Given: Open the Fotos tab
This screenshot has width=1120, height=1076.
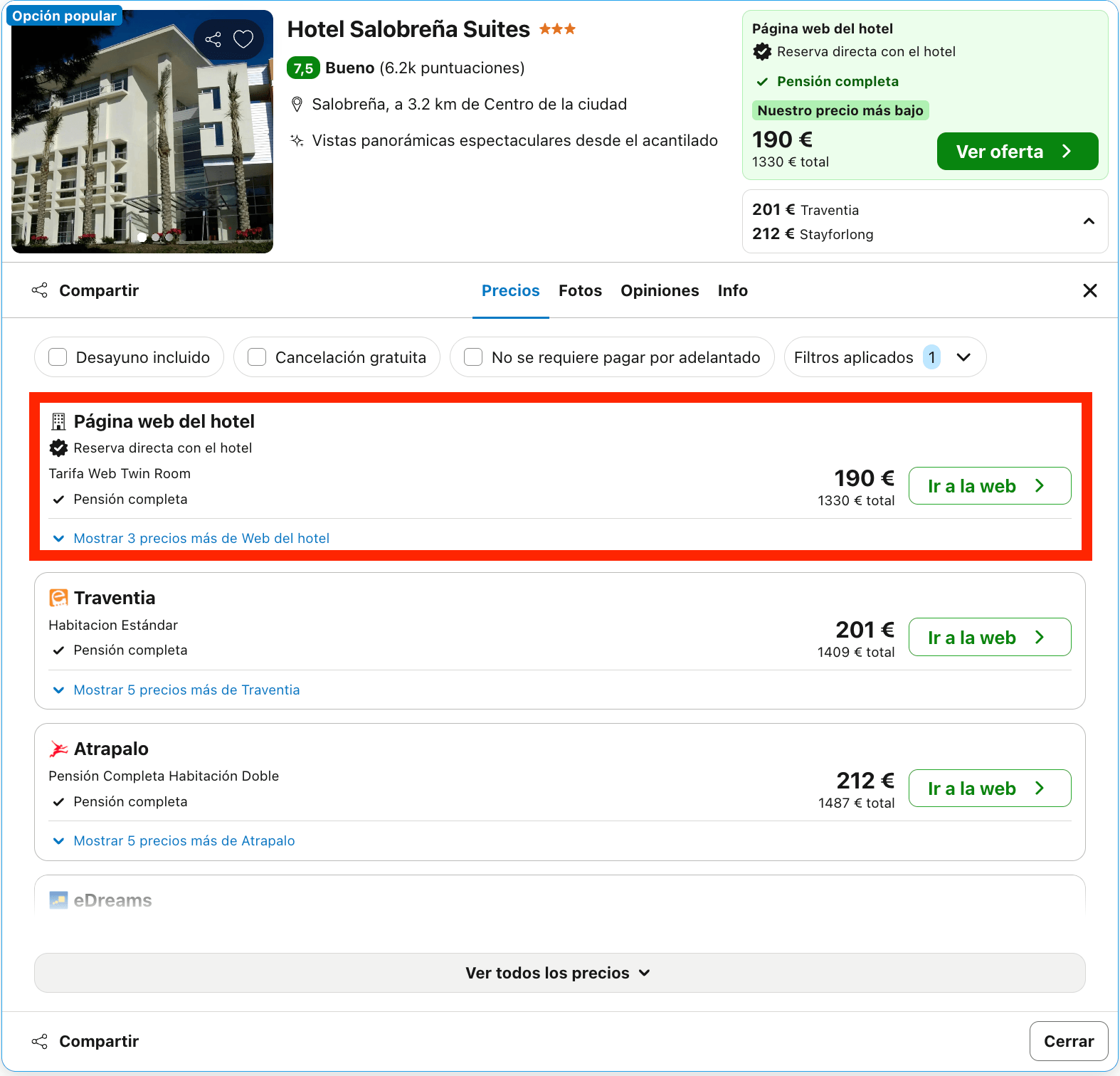Looking at the screenshot, I should coord(581,290).
